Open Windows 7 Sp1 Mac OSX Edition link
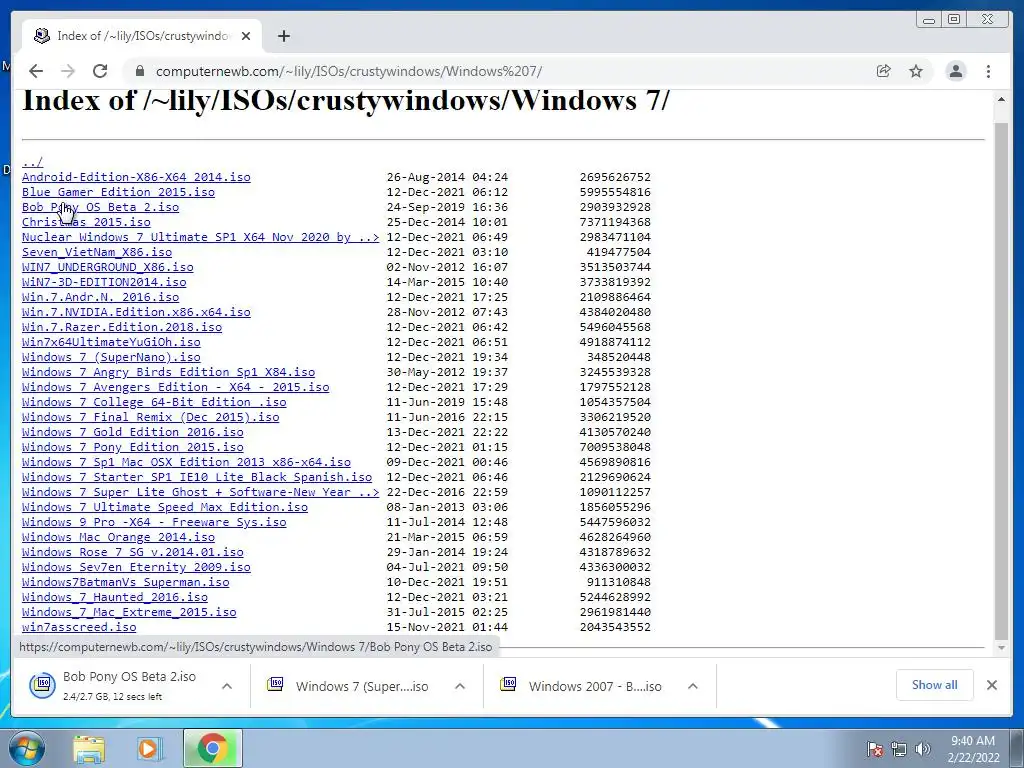Image resolution: width=1024 pixels, height=768 pixels. tap(186, 462)
